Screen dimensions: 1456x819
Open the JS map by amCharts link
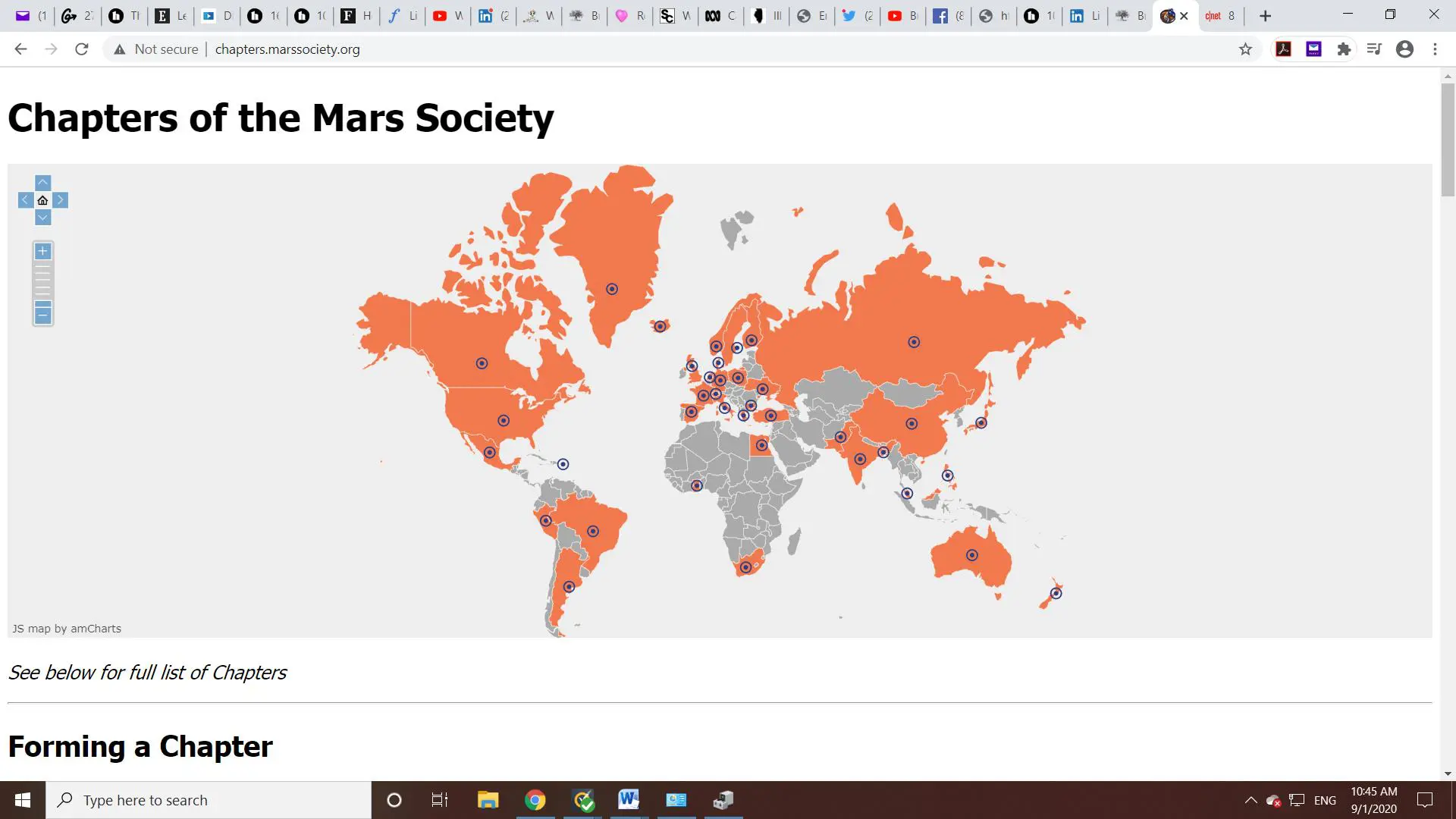tap(67, 629)
